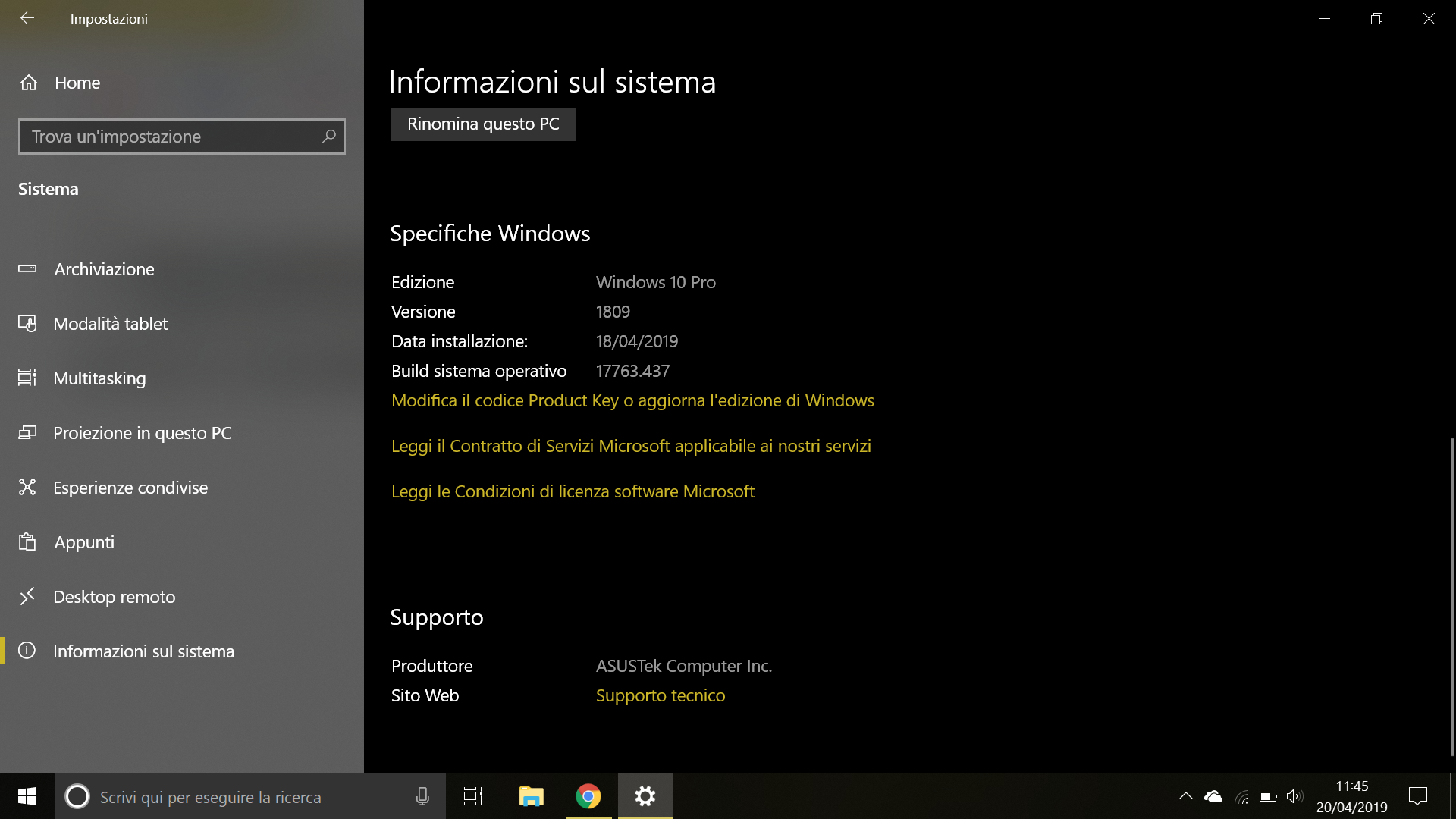This screenshot has width=1456, height=819.
Task: Click the Proiezione in questo PC icon
Action: 27,432
